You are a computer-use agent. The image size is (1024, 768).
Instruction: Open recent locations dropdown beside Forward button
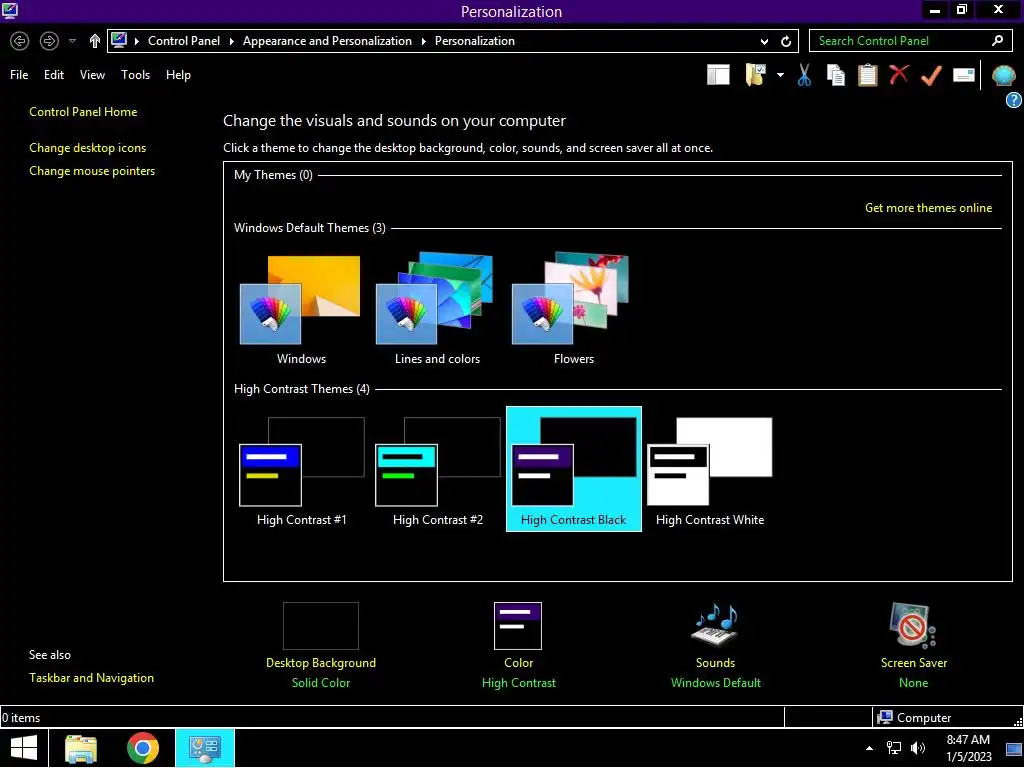click(72, 41)
